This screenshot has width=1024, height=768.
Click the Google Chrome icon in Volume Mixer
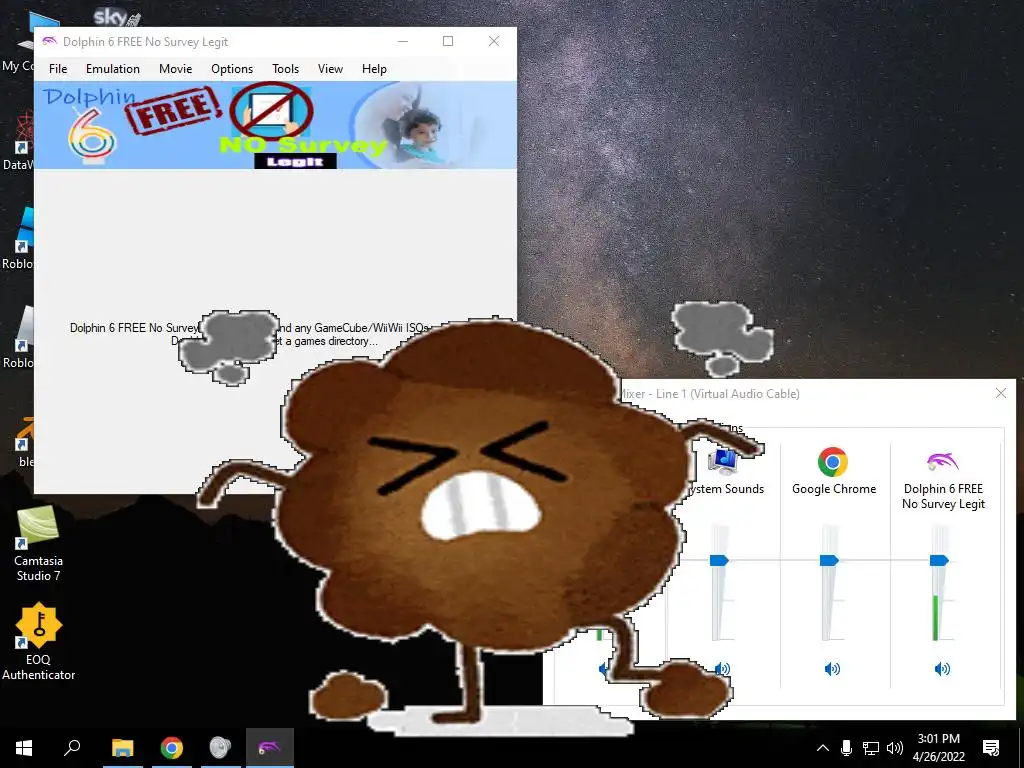click(833, 462)
